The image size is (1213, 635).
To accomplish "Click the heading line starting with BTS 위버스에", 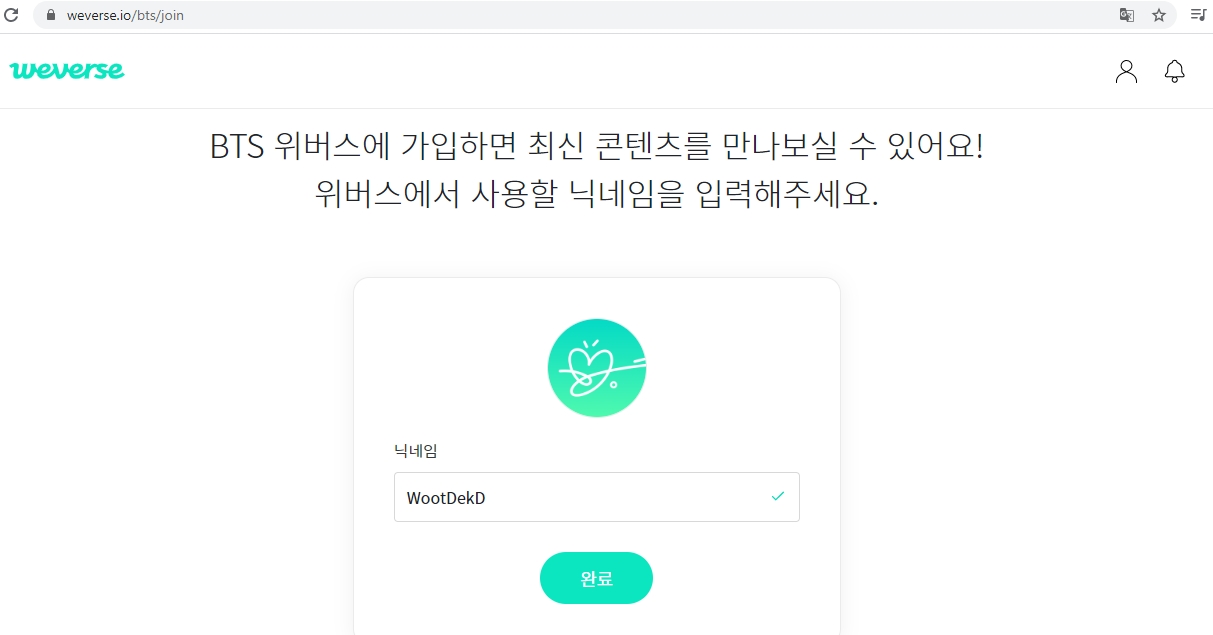I will point(597,147).
